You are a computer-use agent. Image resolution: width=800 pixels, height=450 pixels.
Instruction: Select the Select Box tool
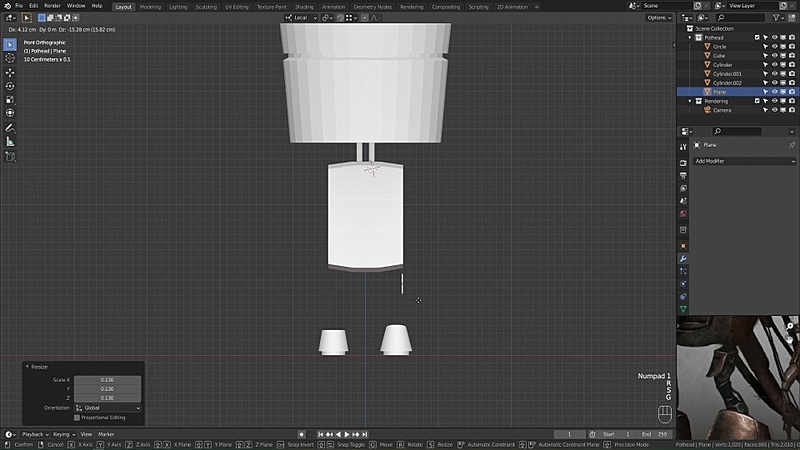coord(10,44)
